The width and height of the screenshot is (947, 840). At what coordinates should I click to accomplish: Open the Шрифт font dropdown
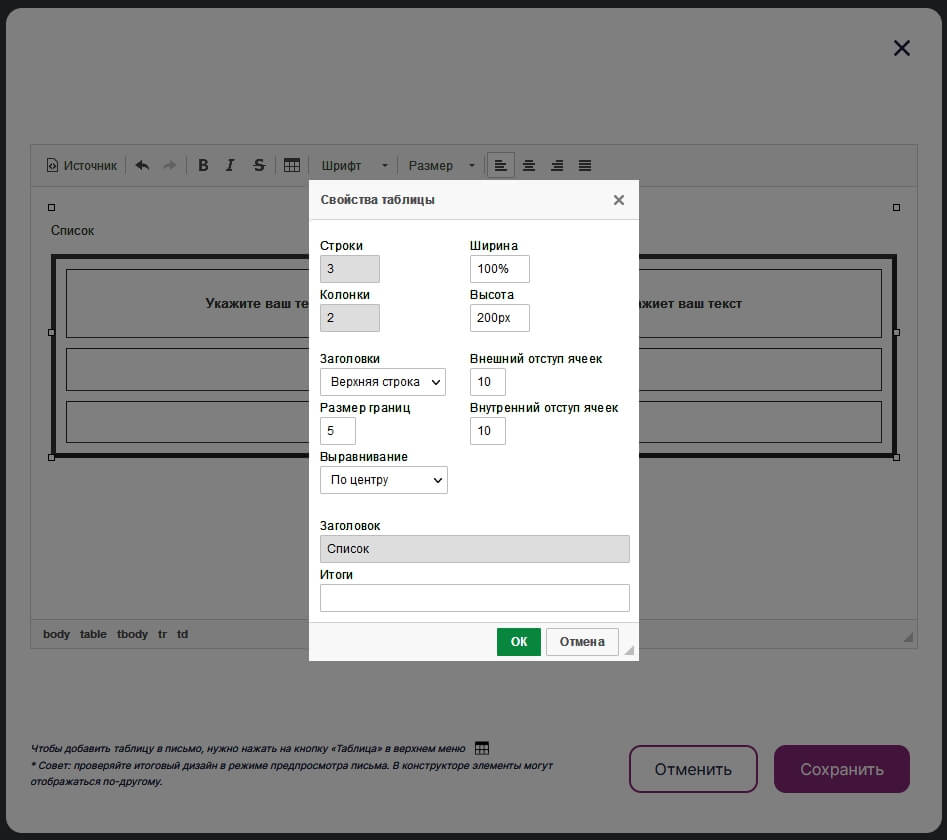355,165
